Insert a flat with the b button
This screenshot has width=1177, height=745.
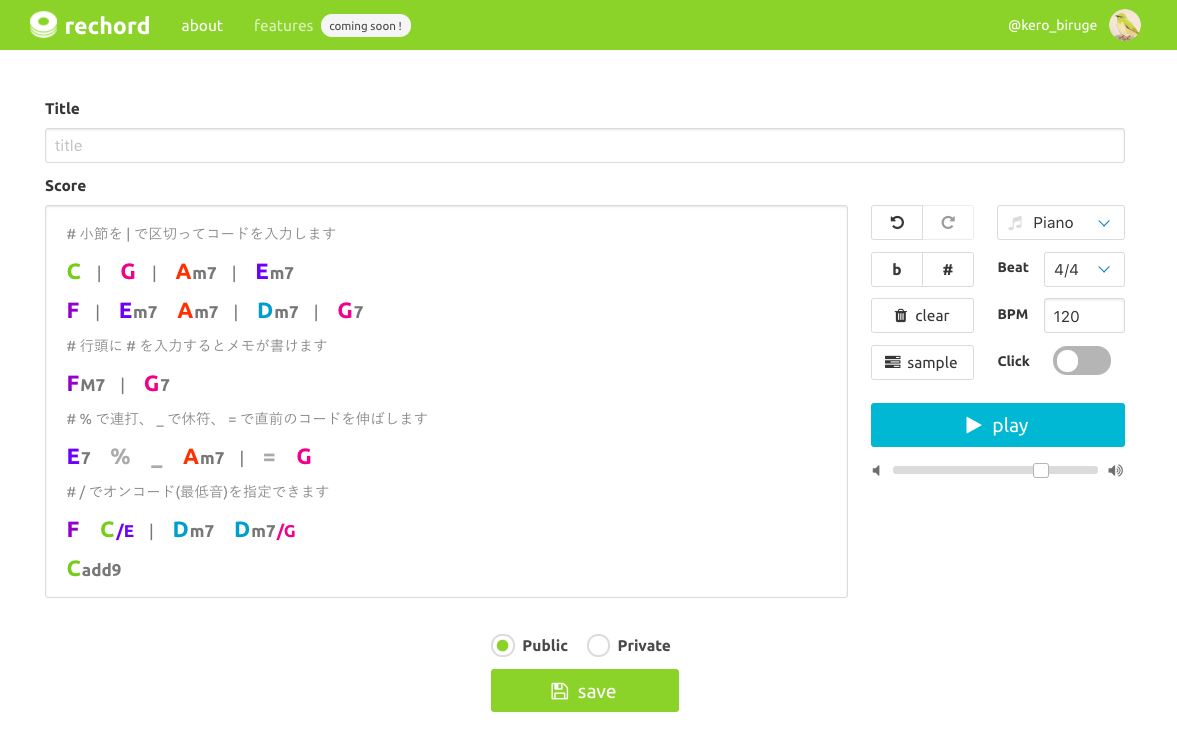pos(897,269)
